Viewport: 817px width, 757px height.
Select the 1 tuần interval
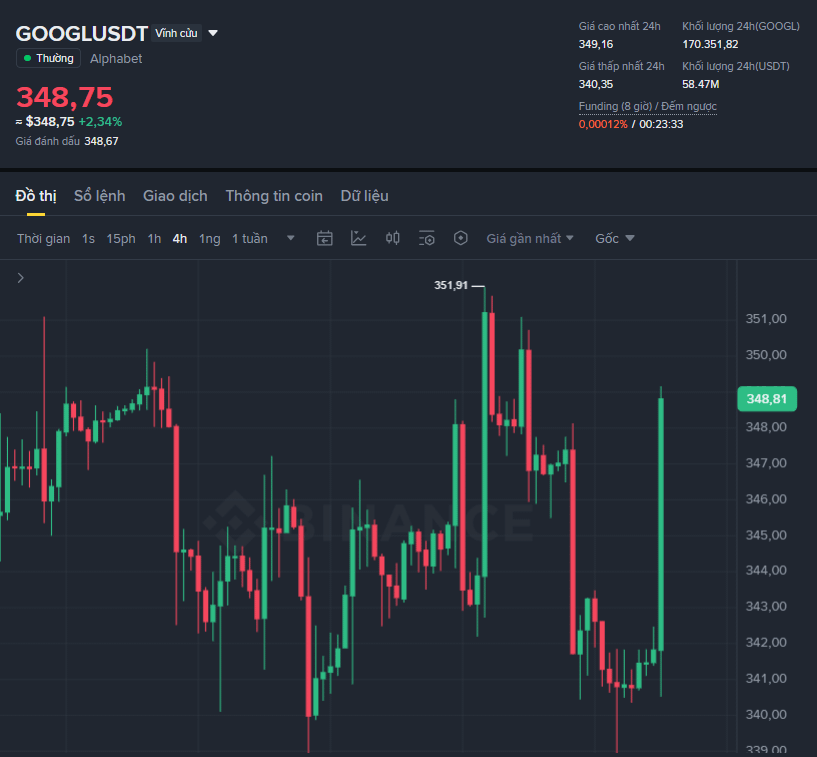tap(250, 239)
